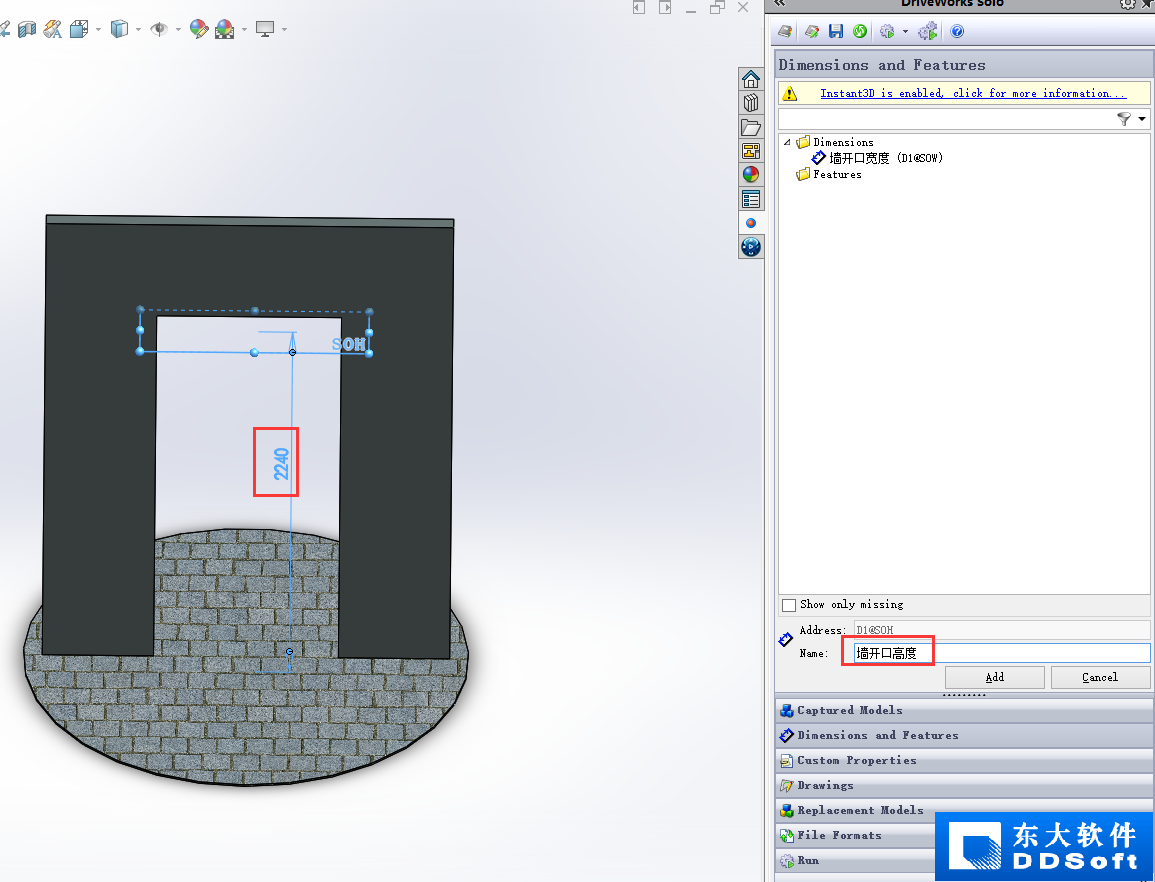This screenshot has width=1155, height=882.
Task: Click the Add button
Action: [994, 677]
